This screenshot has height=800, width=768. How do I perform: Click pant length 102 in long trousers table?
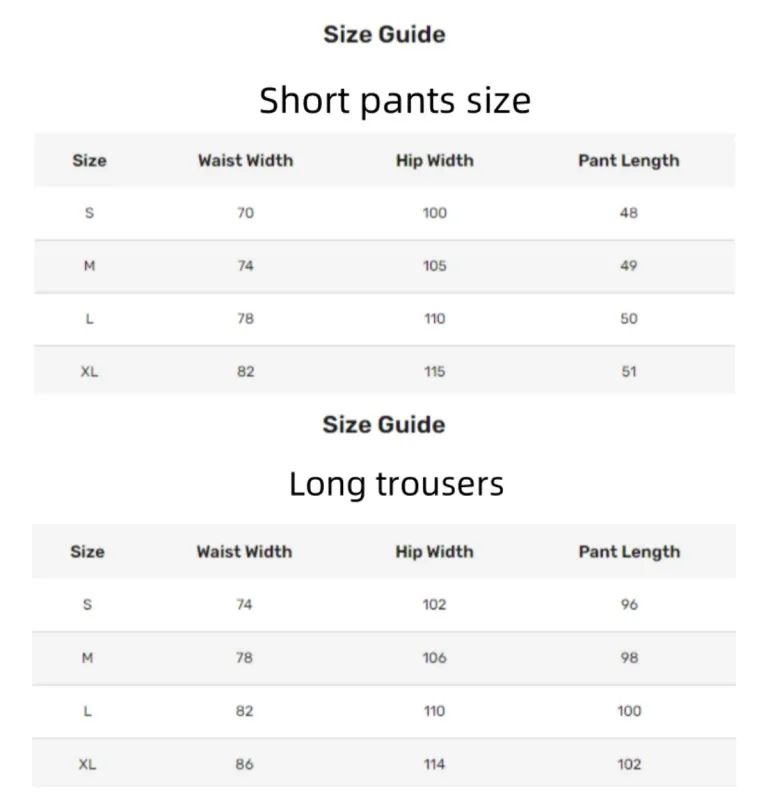pyautogui.click(x=628, y=764)
